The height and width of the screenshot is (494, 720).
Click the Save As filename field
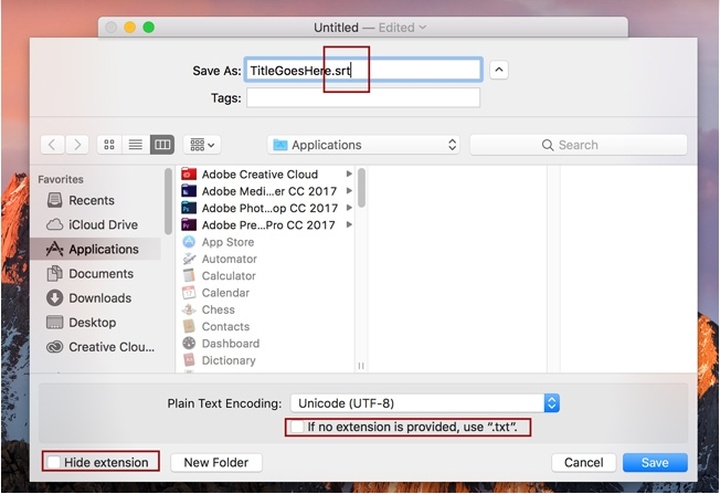(x=363, y=70)
